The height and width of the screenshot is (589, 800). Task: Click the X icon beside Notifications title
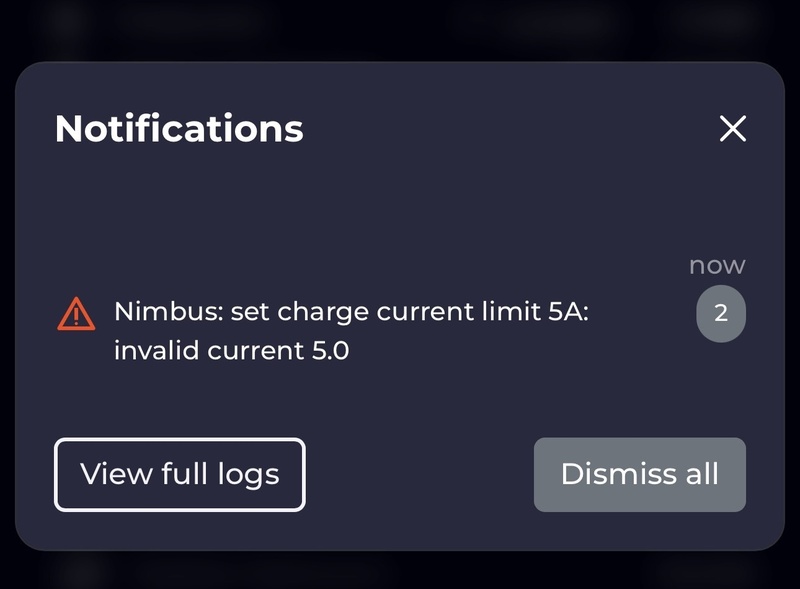point(733,128)
